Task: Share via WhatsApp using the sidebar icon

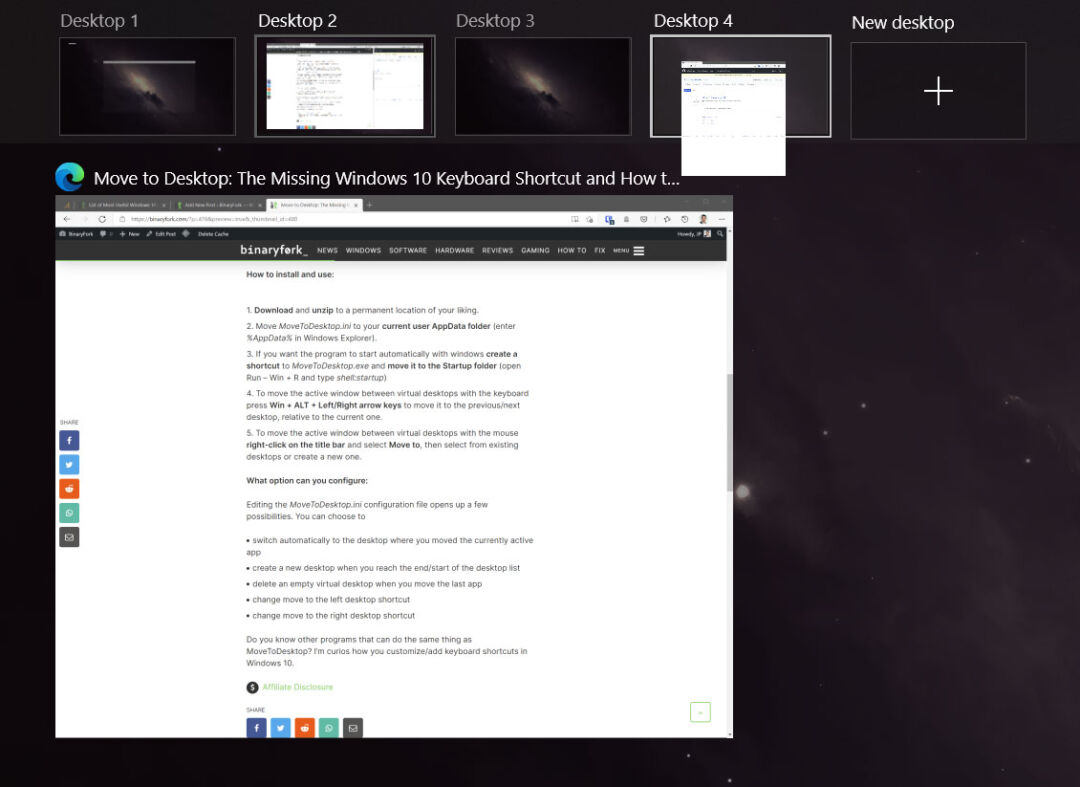Action: tap(69, 512)
